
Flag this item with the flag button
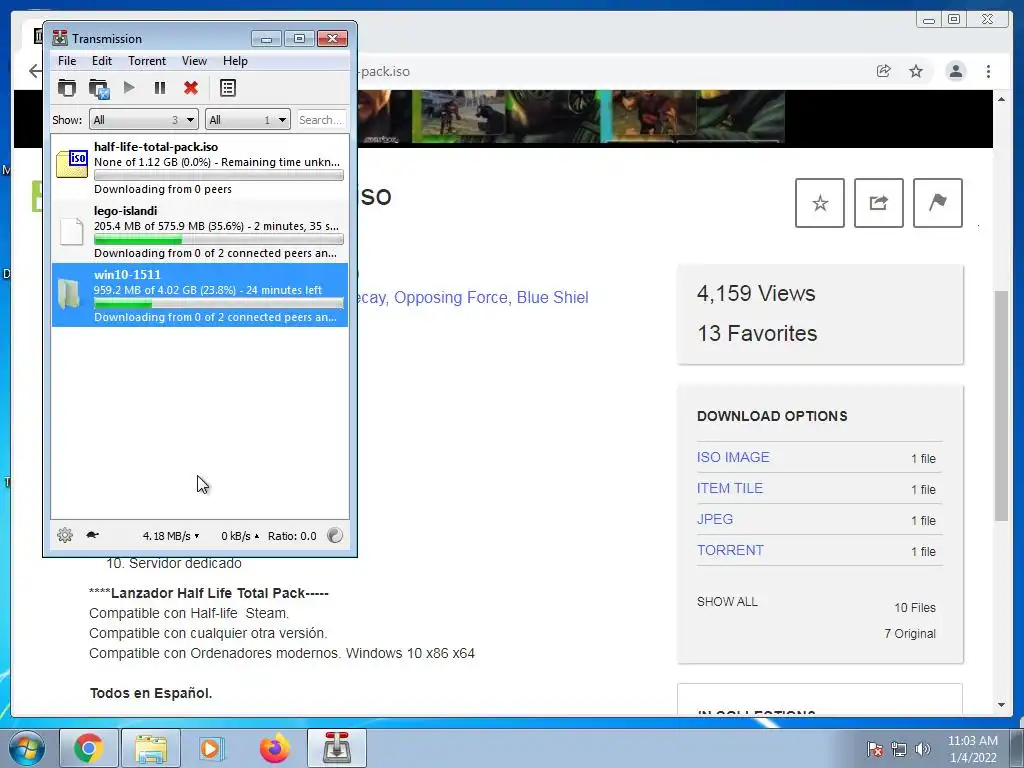937,203
